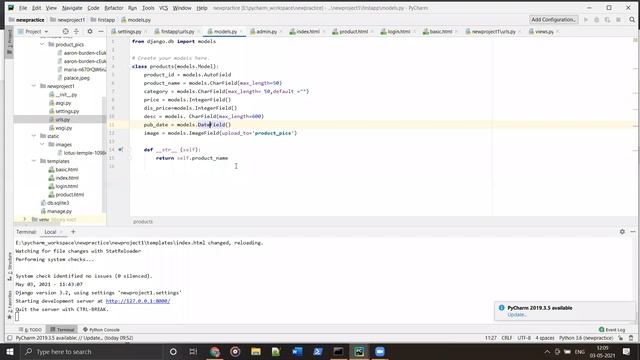The image size is (640, 360).
Task: Open Word from the taskbar
Action: pos(297,351)
